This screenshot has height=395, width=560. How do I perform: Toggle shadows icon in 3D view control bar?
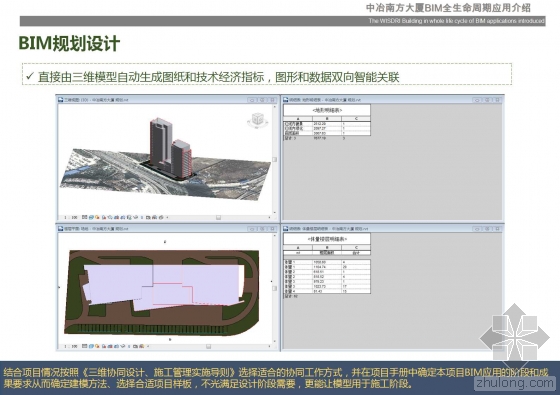coord(104,217)
